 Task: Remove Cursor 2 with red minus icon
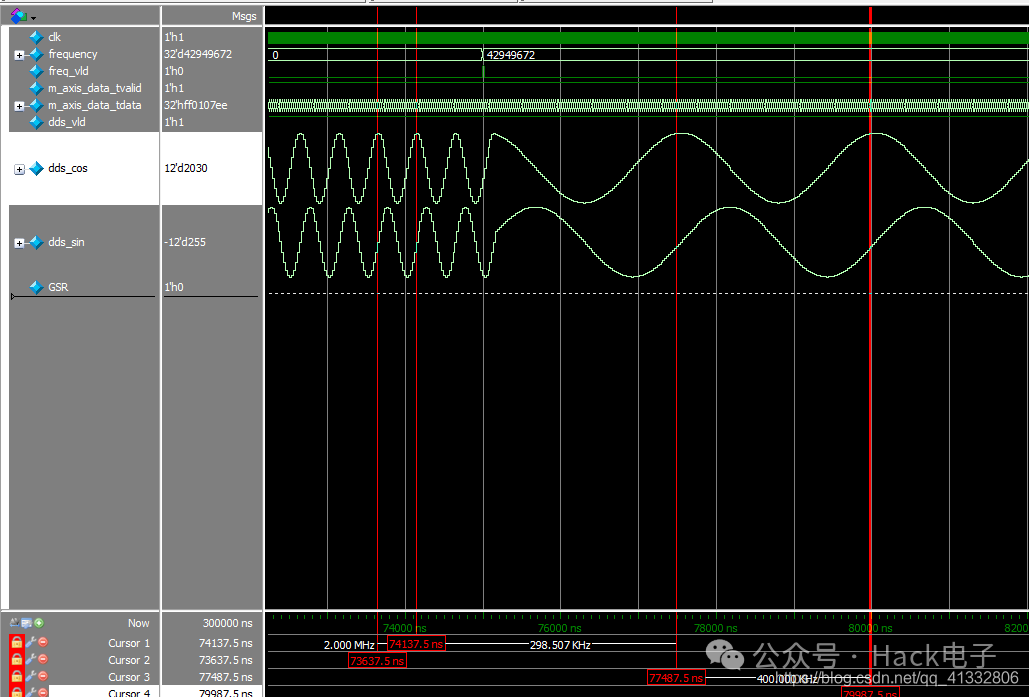(x=43, y=659)
